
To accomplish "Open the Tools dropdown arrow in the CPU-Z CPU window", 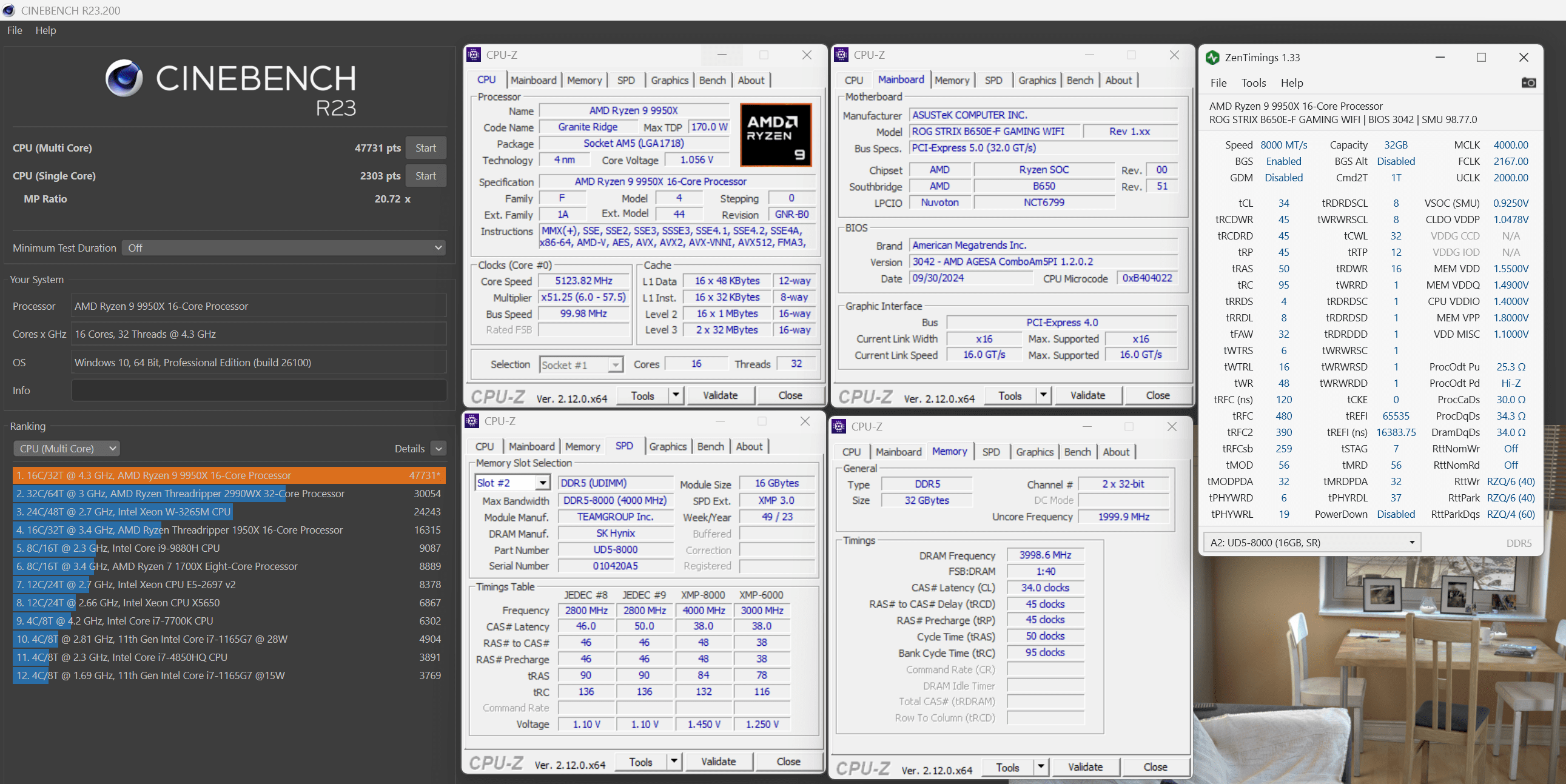I will coord(676,396).
